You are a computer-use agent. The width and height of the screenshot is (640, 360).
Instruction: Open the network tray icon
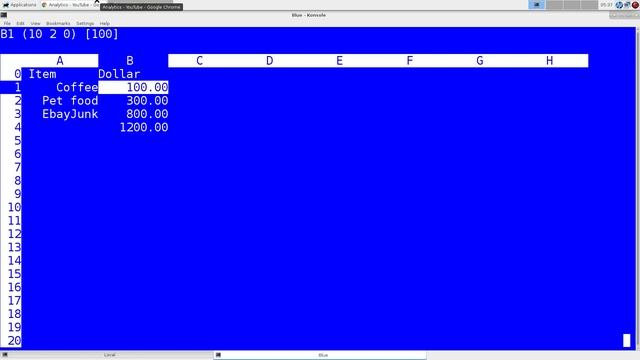(627, 5)
